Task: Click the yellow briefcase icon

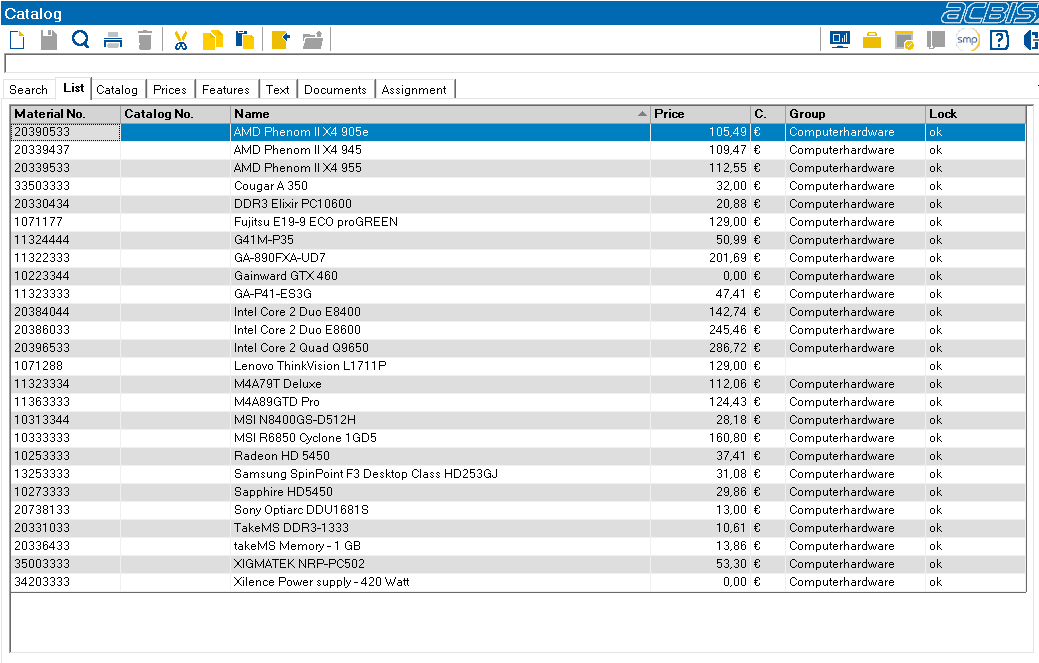Action: click(x=872, y=41)
